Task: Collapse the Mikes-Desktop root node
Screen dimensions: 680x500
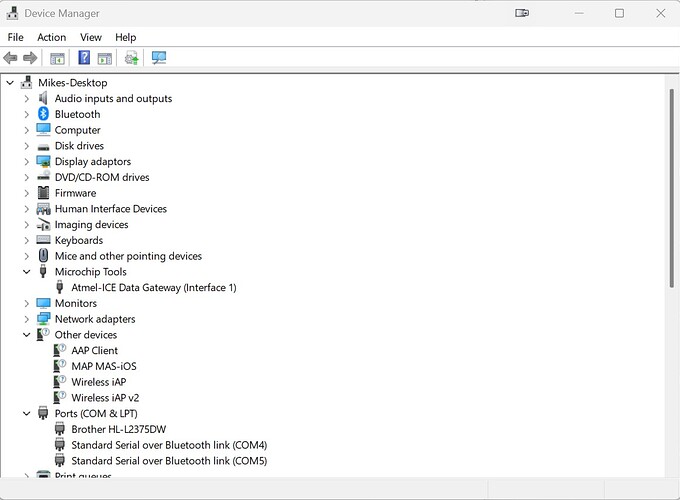Action: point(10,82)
